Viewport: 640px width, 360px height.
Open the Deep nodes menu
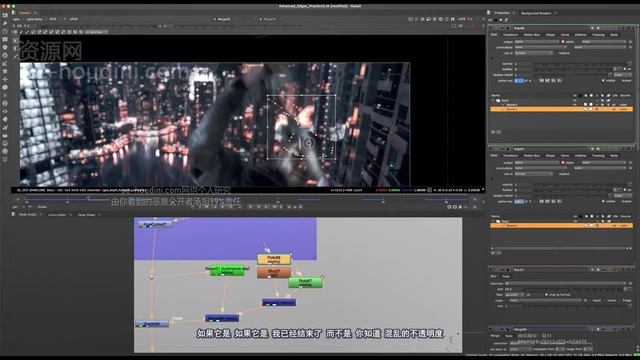pos(5,104)
